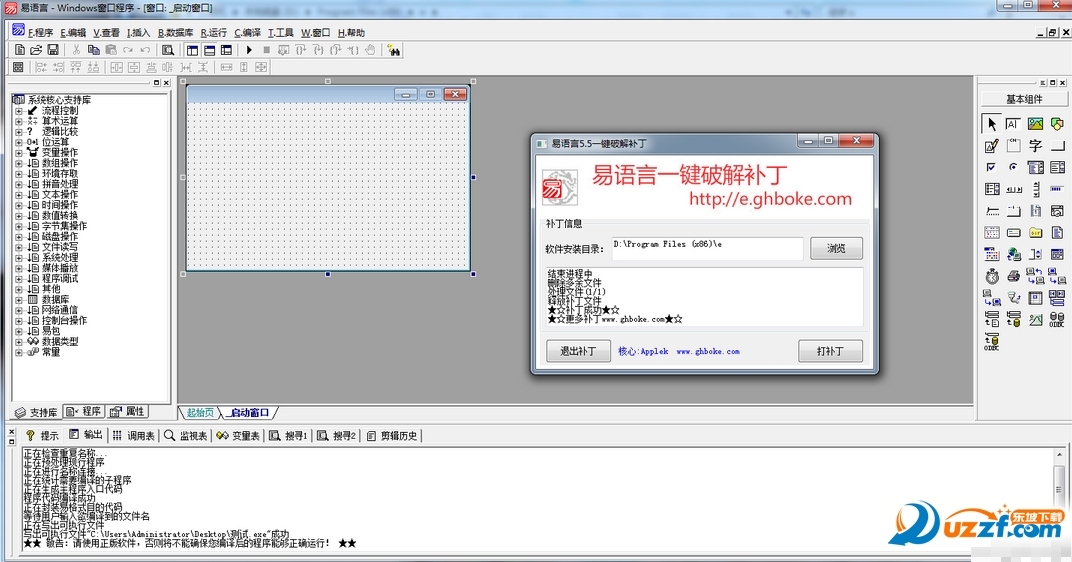Click the Copy icon in the toolbar
1072x562 pixels.
[94, 50]
